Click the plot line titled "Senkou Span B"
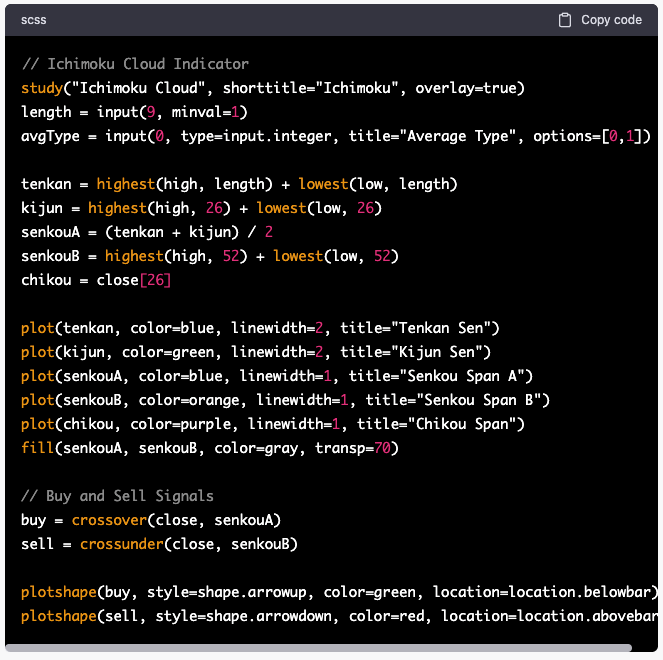Image resolution: width=663 pixels, height=660 pixels. [285, 400]
